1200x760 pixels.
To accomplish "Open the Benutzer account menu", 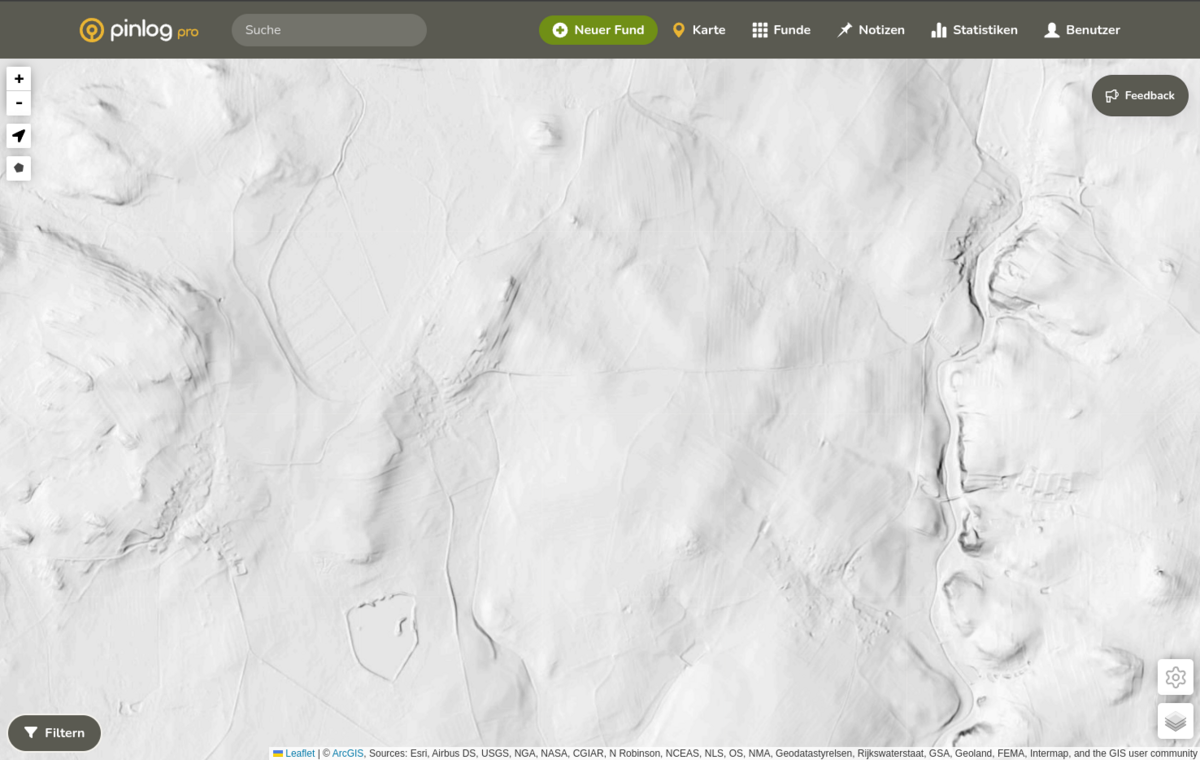I will click(1082, 30).
